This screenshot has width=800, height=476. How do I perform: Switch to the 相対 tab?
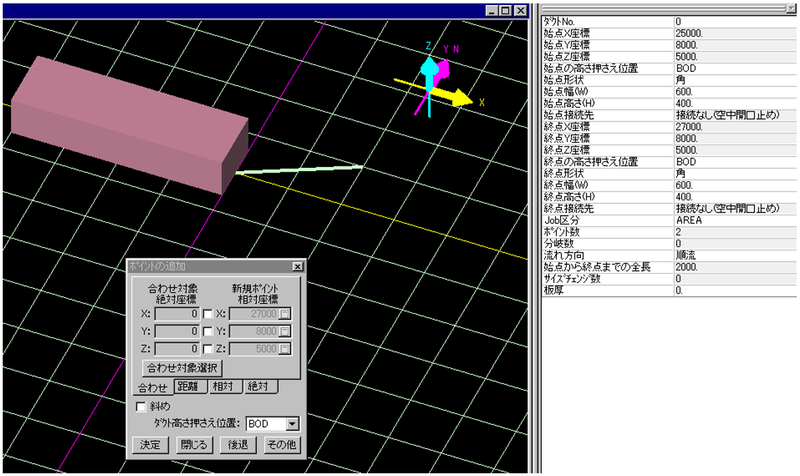(x=224, y=387)
